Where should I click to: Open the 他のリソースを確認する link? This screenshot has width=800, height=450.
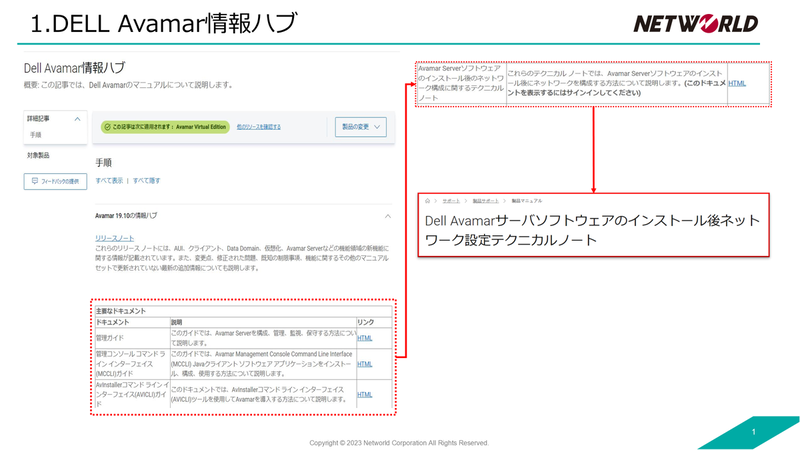tap(259, 127)
